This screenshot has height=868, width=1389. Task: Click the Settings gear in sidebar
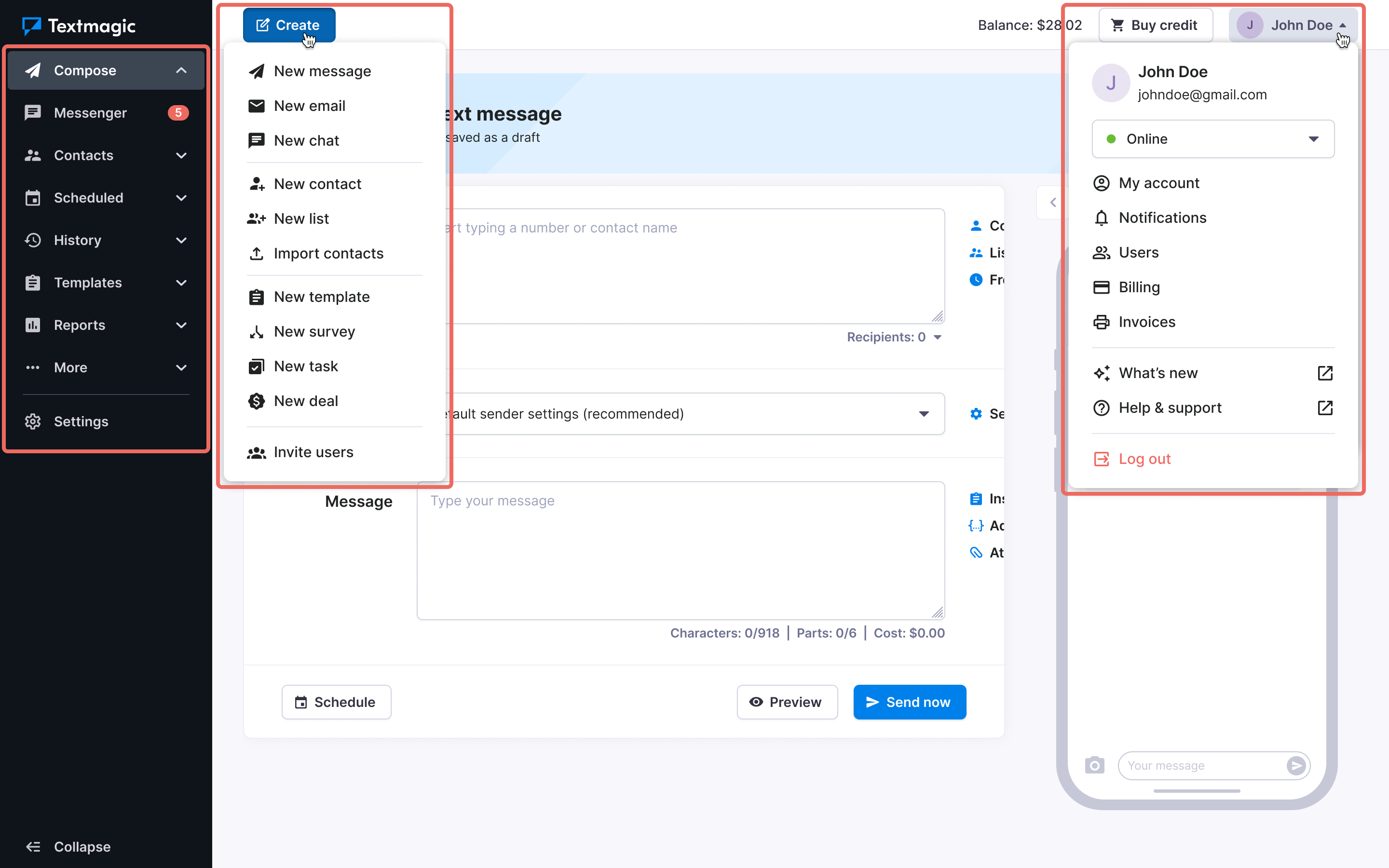click(x=33, y=421)
